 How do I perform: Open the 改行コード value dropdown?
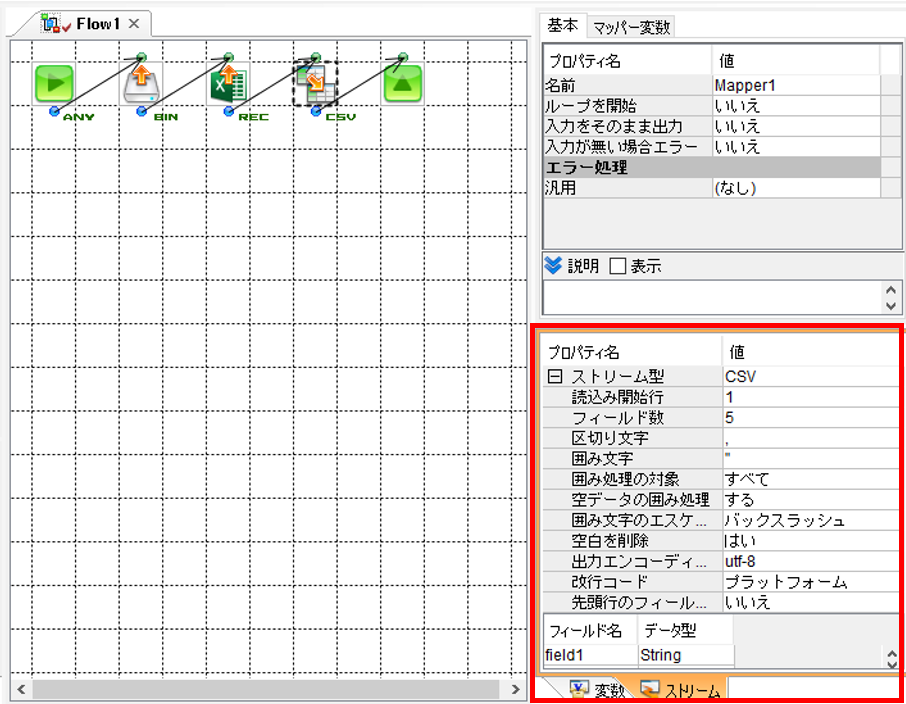(810, 581)
